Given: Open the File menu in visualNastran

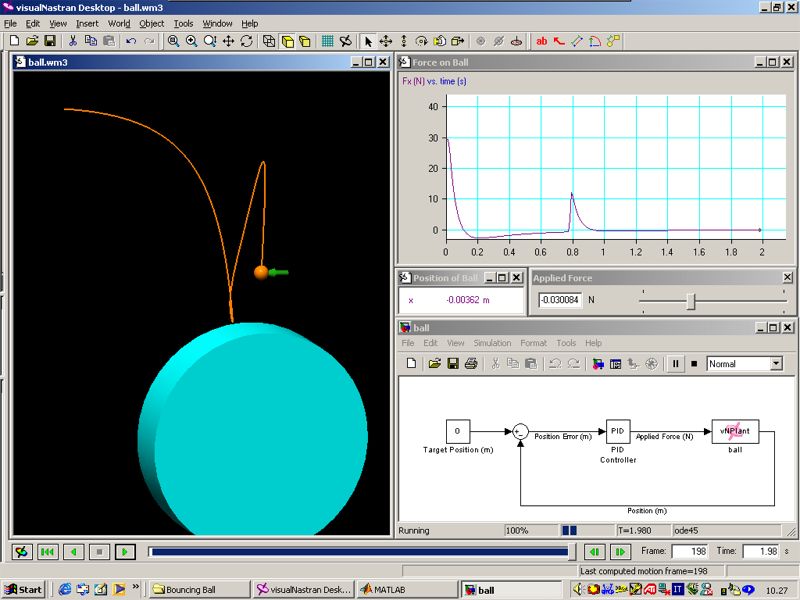Looking at the screenshot, I should (10, 23).
